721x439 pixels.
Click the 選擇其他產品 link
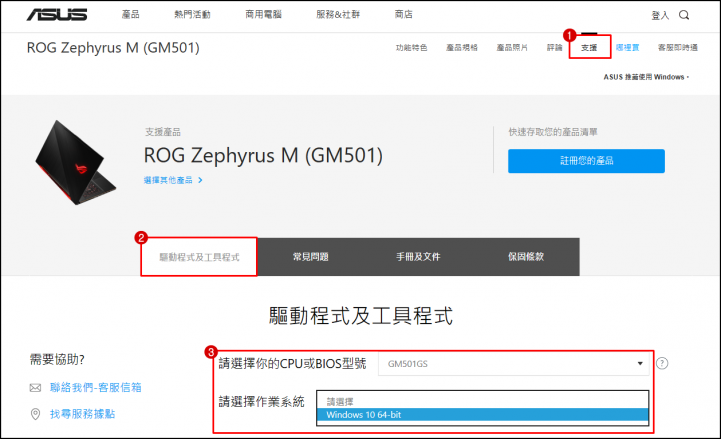[x=173, y=180]
